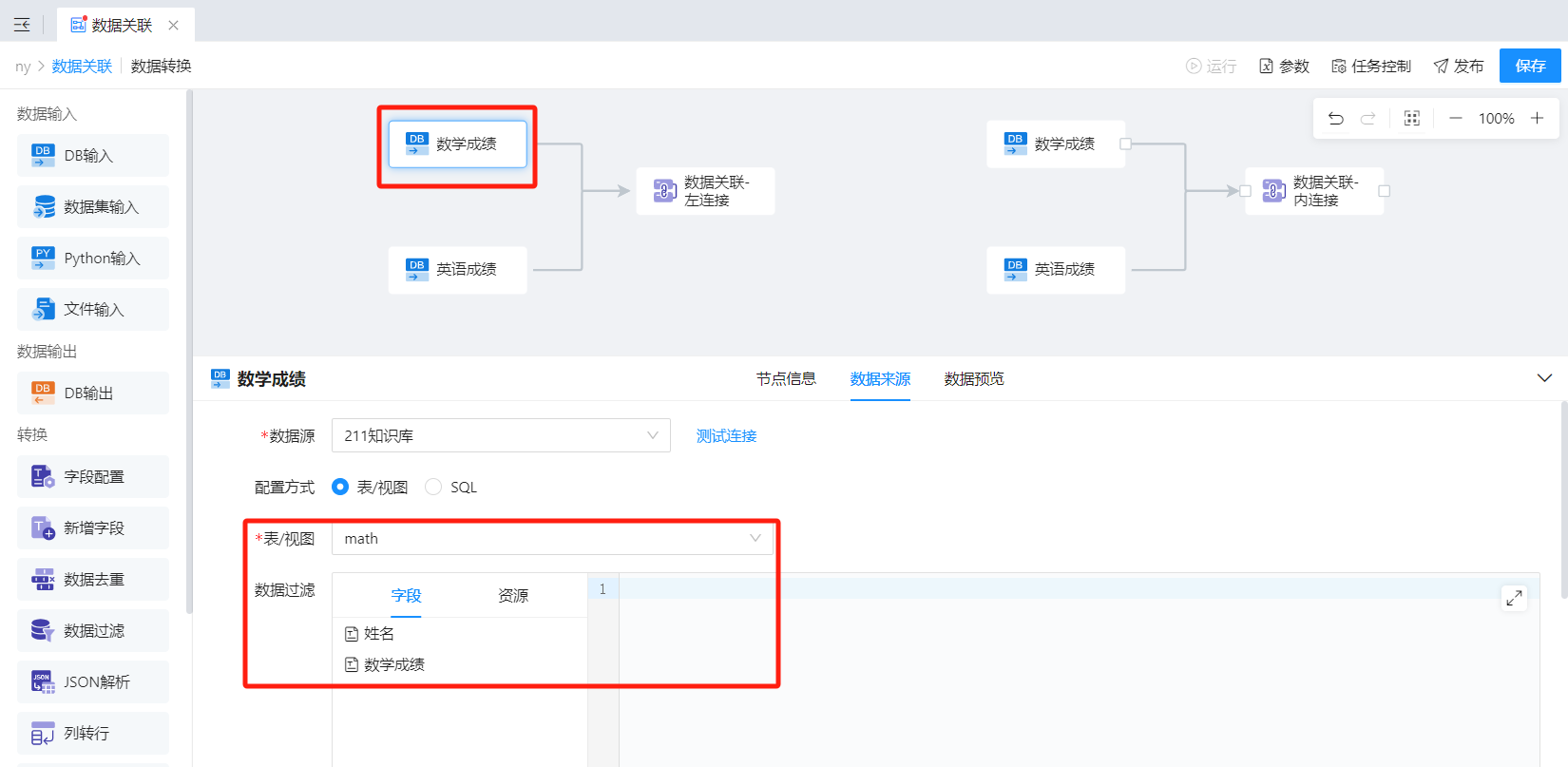Click the fit-to-screen layout icon
The width and height of the screenshot is (1568, 767).
pyautogui.click(x=1411, y=119)
